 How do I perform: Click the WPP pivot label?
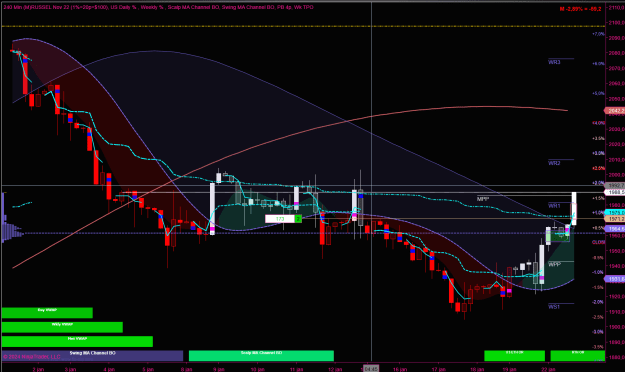pos(554,264)
